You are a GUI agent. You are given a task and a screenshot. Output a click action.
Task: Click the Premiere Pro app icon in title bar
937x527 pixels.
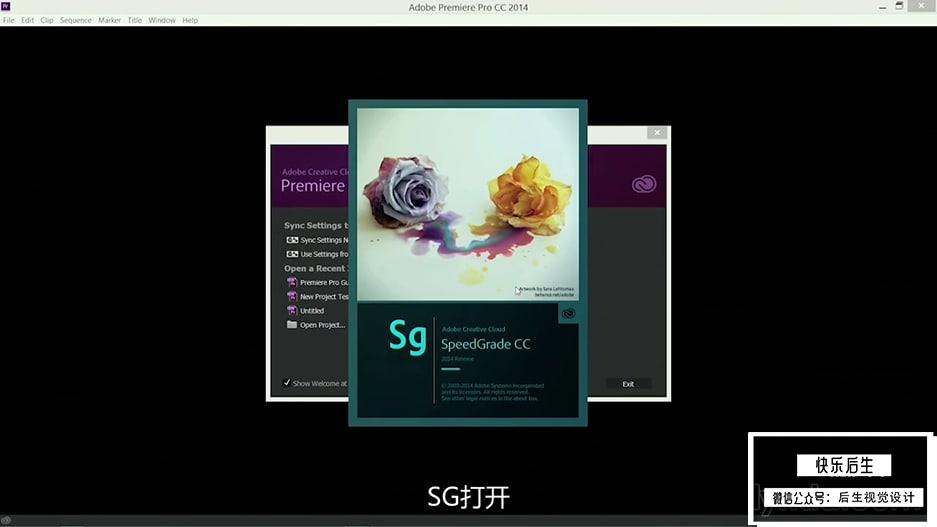tap(5, 6)
